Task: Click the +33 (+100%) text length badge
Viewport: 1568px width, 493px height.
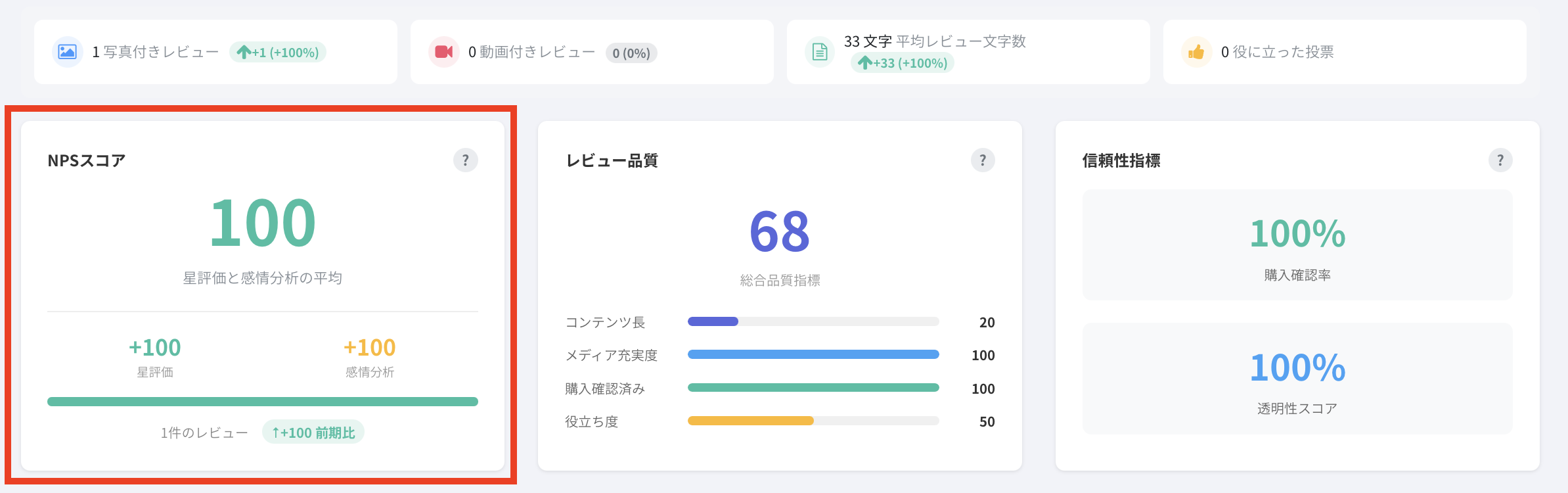Action: pyautogui.click(x=903, y=63)
